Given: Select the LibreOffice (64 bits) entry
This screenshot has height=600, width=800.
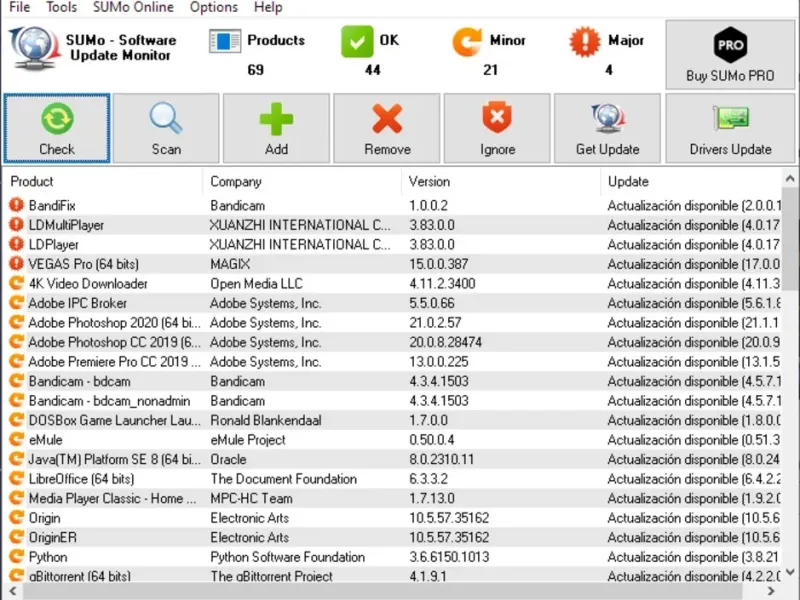Looking at the screenshot, I should [x=82, y=479].
